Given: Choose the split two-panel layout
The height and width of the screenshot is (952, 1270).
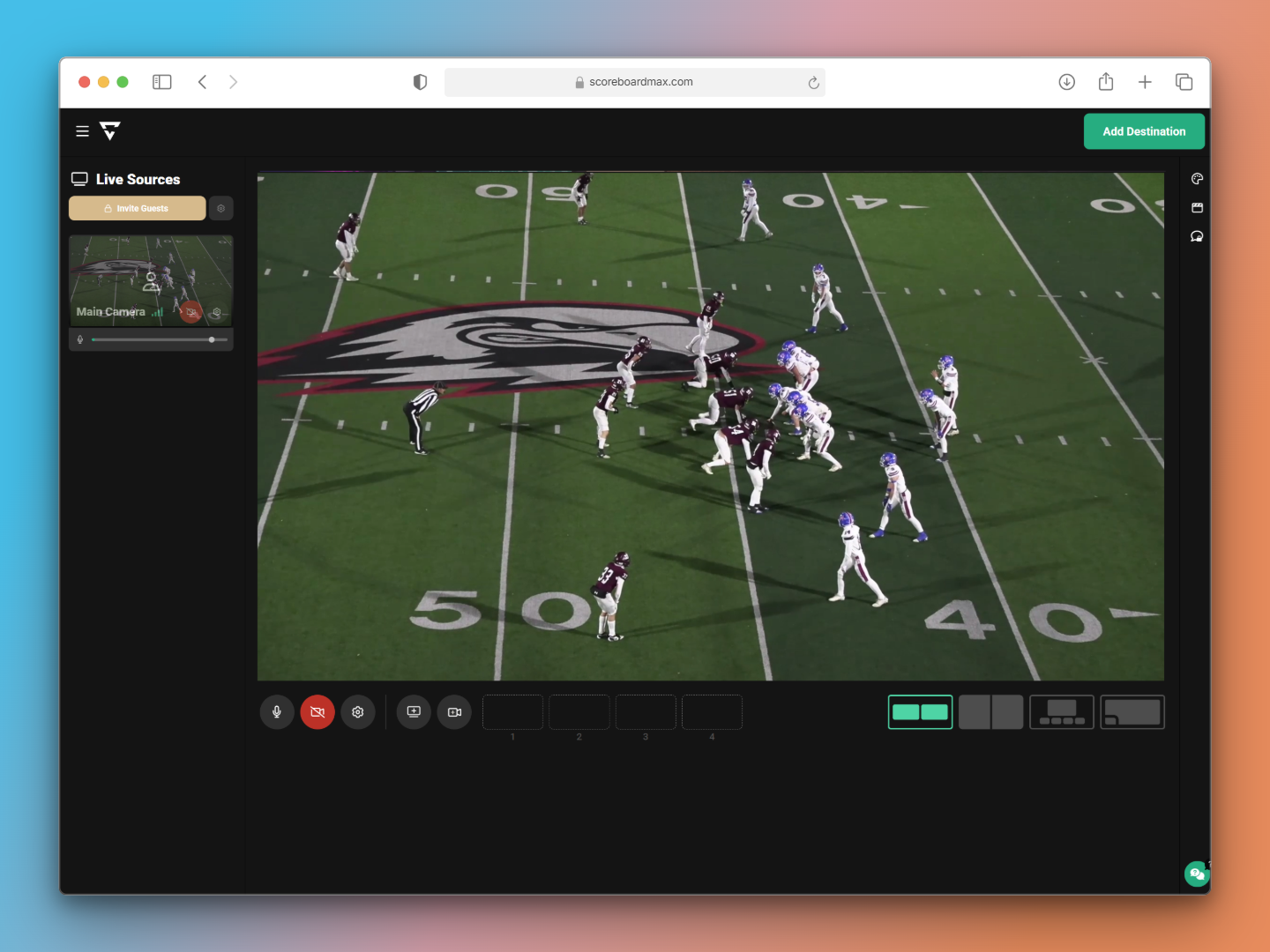Looking at the screenshot, I should click(990, 712).
